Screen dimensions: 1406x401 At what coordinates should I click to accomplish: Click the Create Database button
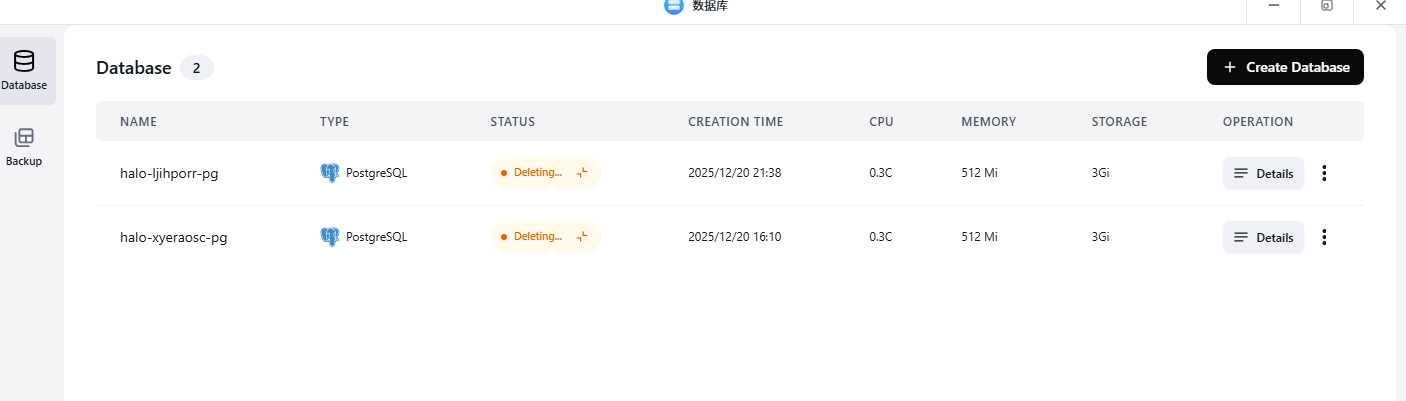tap(1285, 67)
